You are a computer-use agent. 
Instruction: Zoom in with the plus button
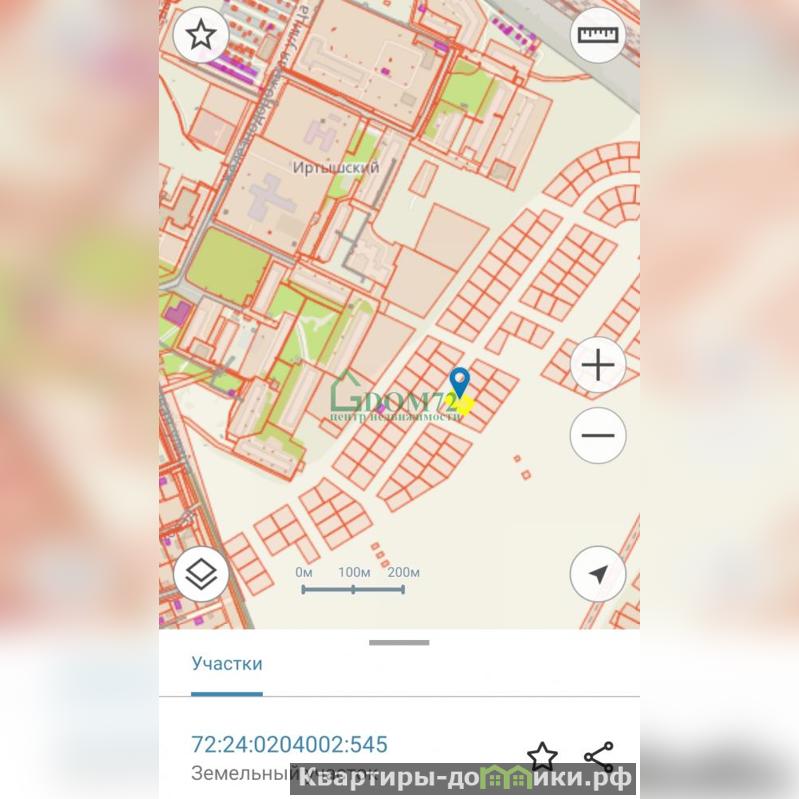coord(598,365)
